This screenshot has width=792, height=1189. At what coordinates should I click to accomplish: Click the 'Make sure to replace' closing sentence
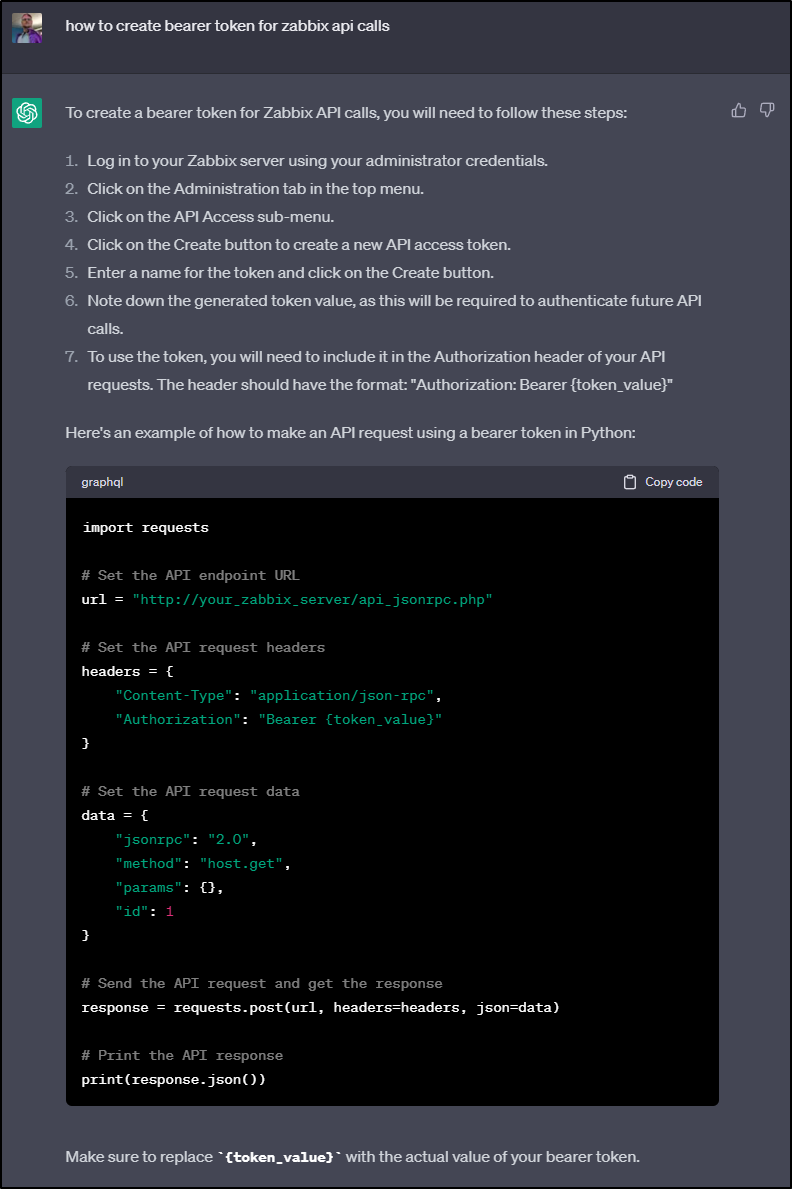point(353,1157)
